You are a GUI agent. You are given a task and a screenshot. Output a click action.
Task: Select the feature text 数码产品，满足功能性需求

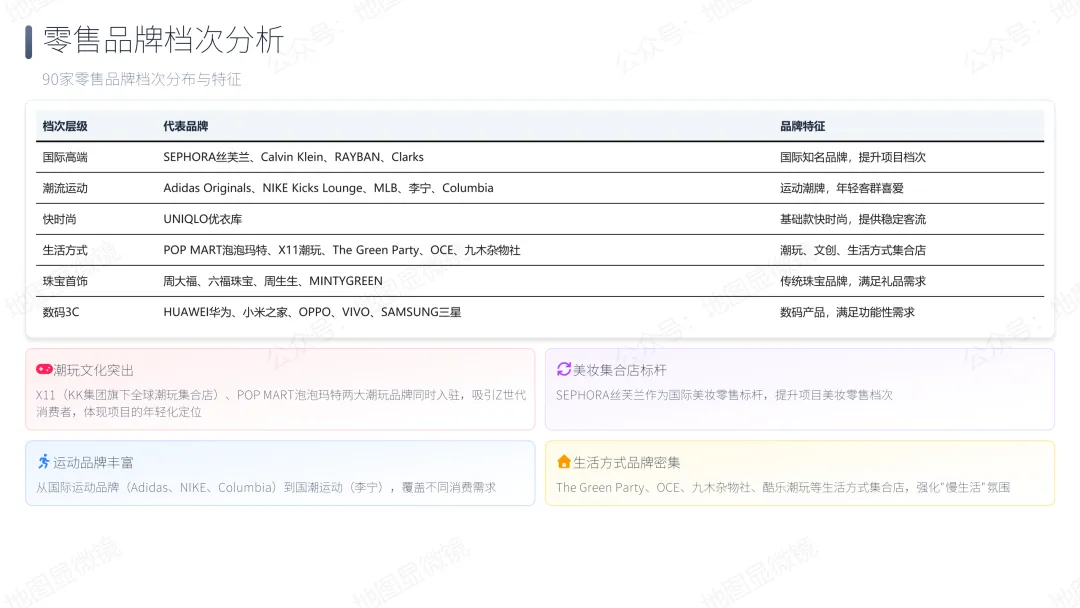[x=847, y=312]
